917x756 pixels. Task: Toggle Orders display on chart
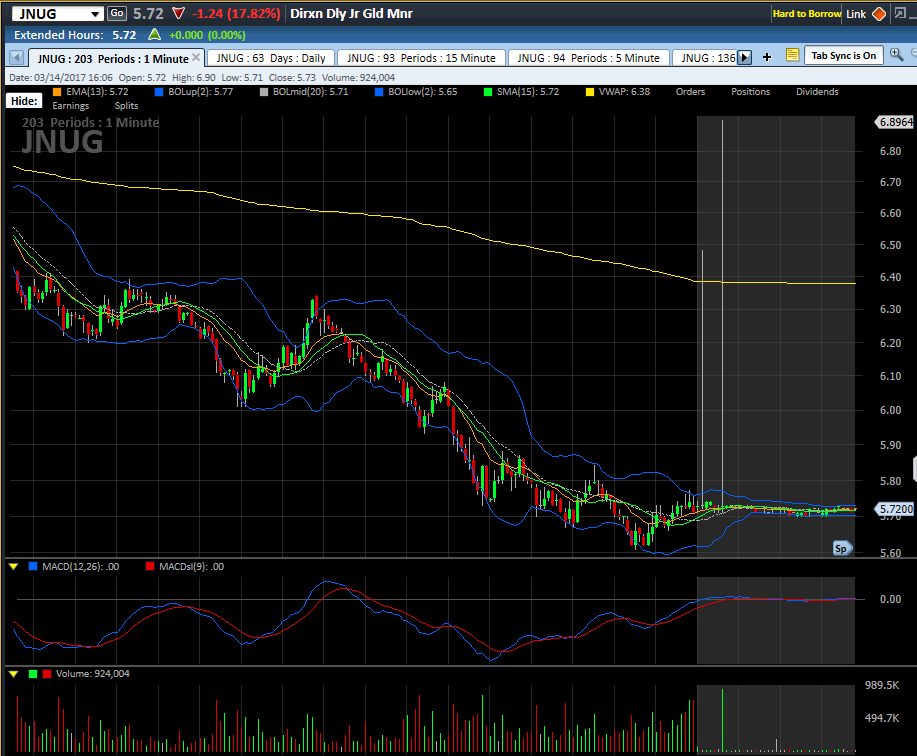[x=690, y=92]
